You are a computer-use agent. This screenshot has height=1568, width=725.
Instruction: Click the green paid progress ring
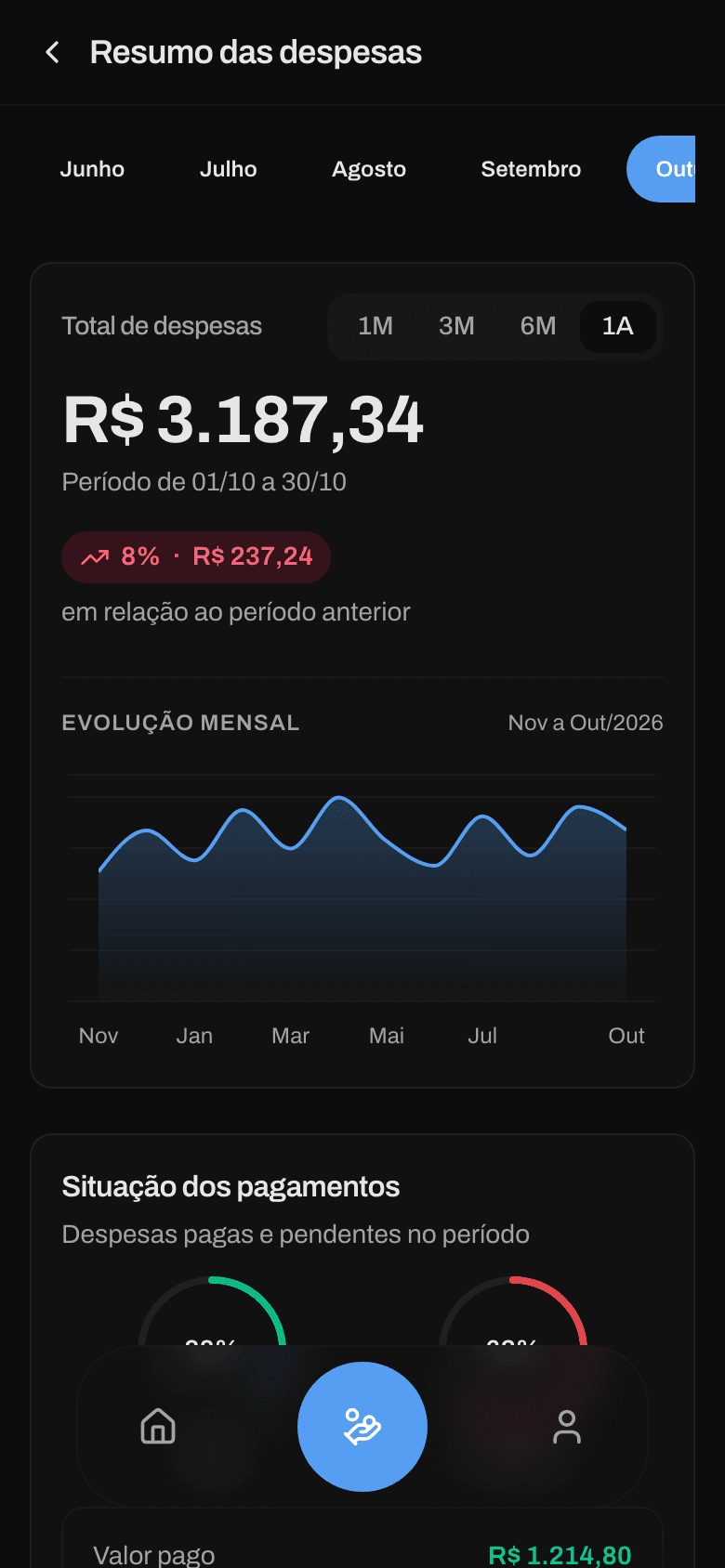tap(212, 1312)
